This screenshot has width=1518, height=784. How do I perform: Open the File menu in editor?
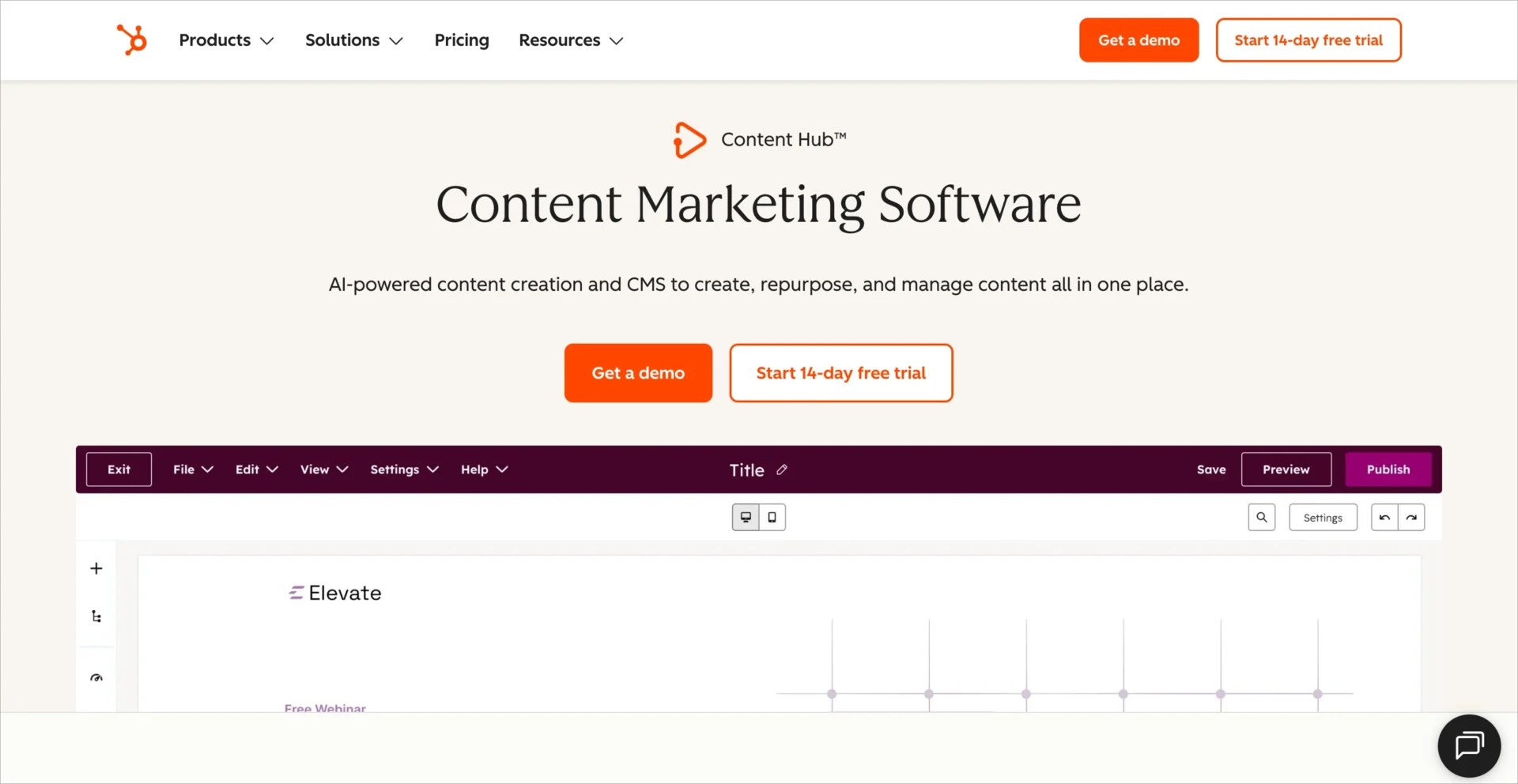pyautogui.click(x=193, y=469)
